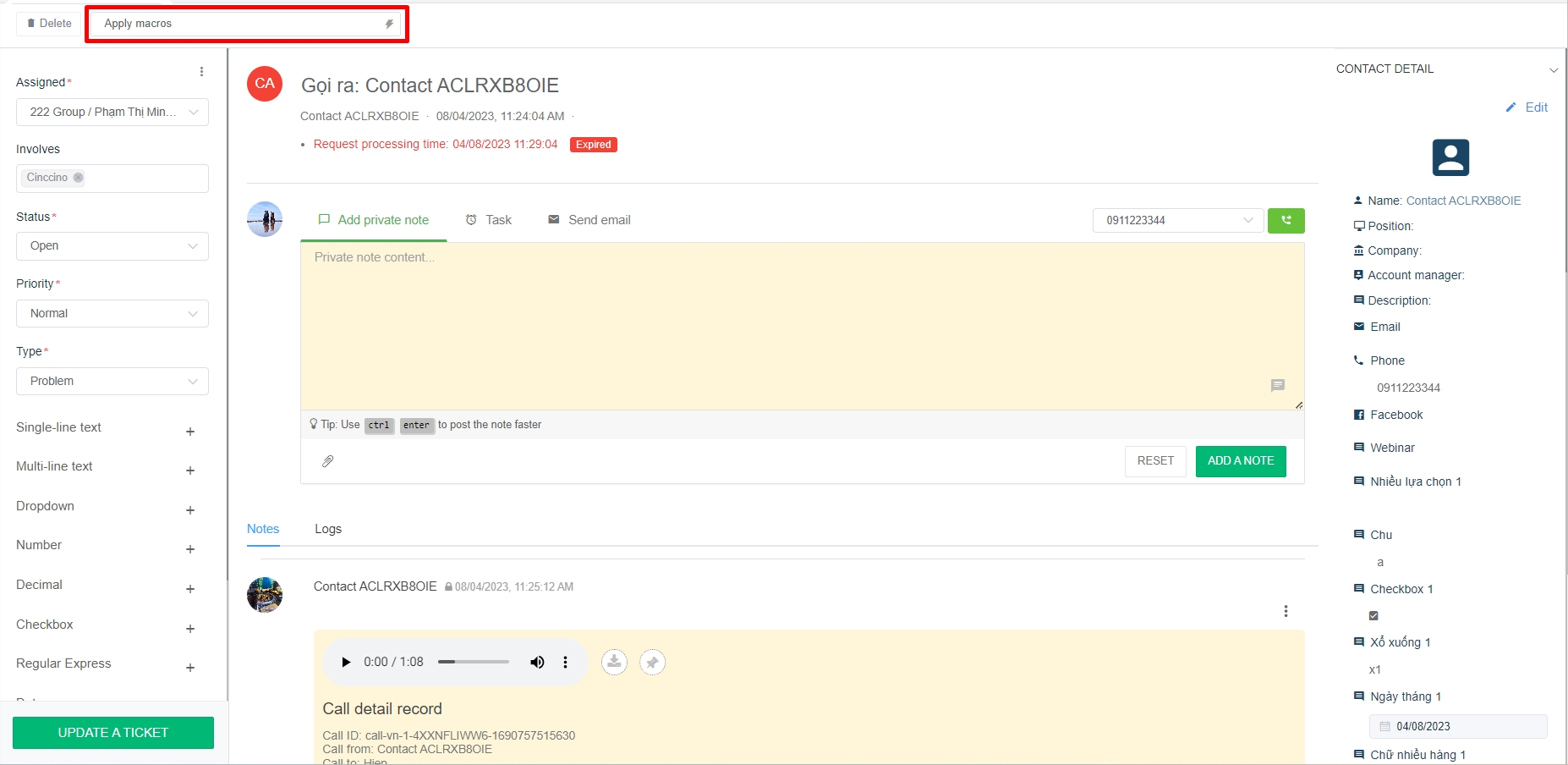1568x765 pixels.
Task: Download the call recording audio
Action: point(614,662)
